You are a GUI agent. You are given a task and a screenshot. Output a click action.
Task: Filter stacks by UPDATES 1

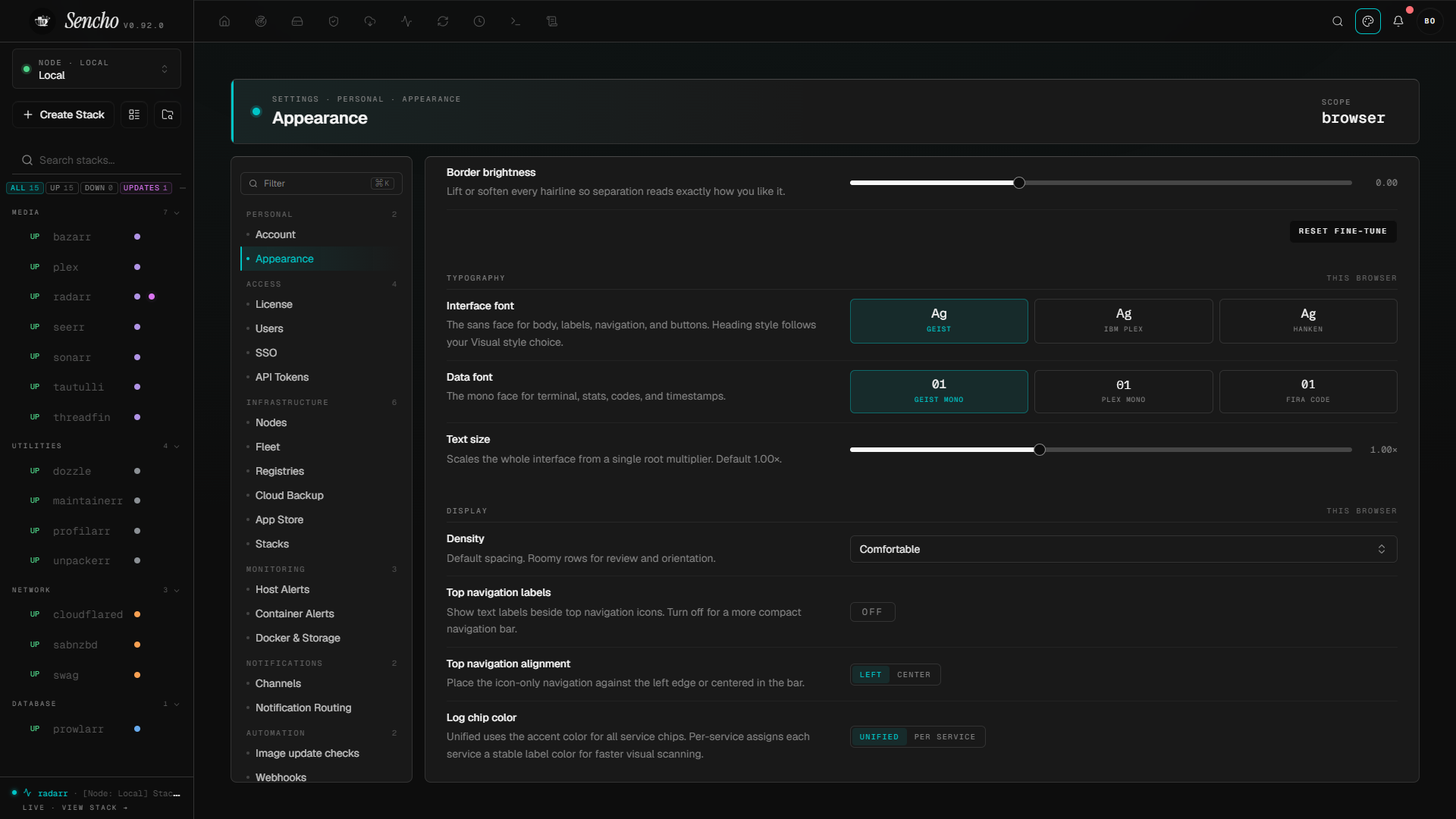click(146, 188)
